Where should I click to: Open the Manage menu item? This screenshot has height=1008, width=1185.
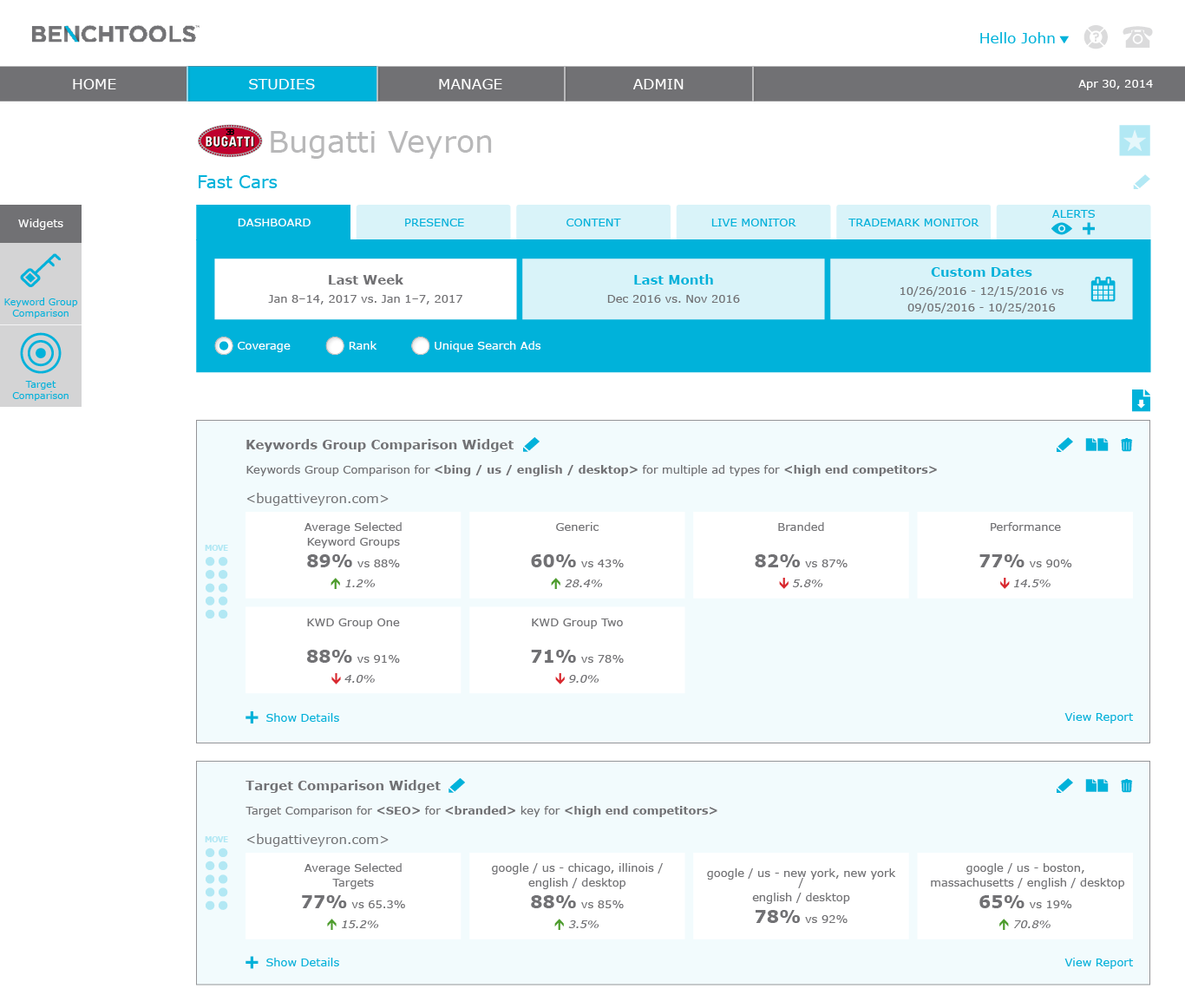[470, 84]
